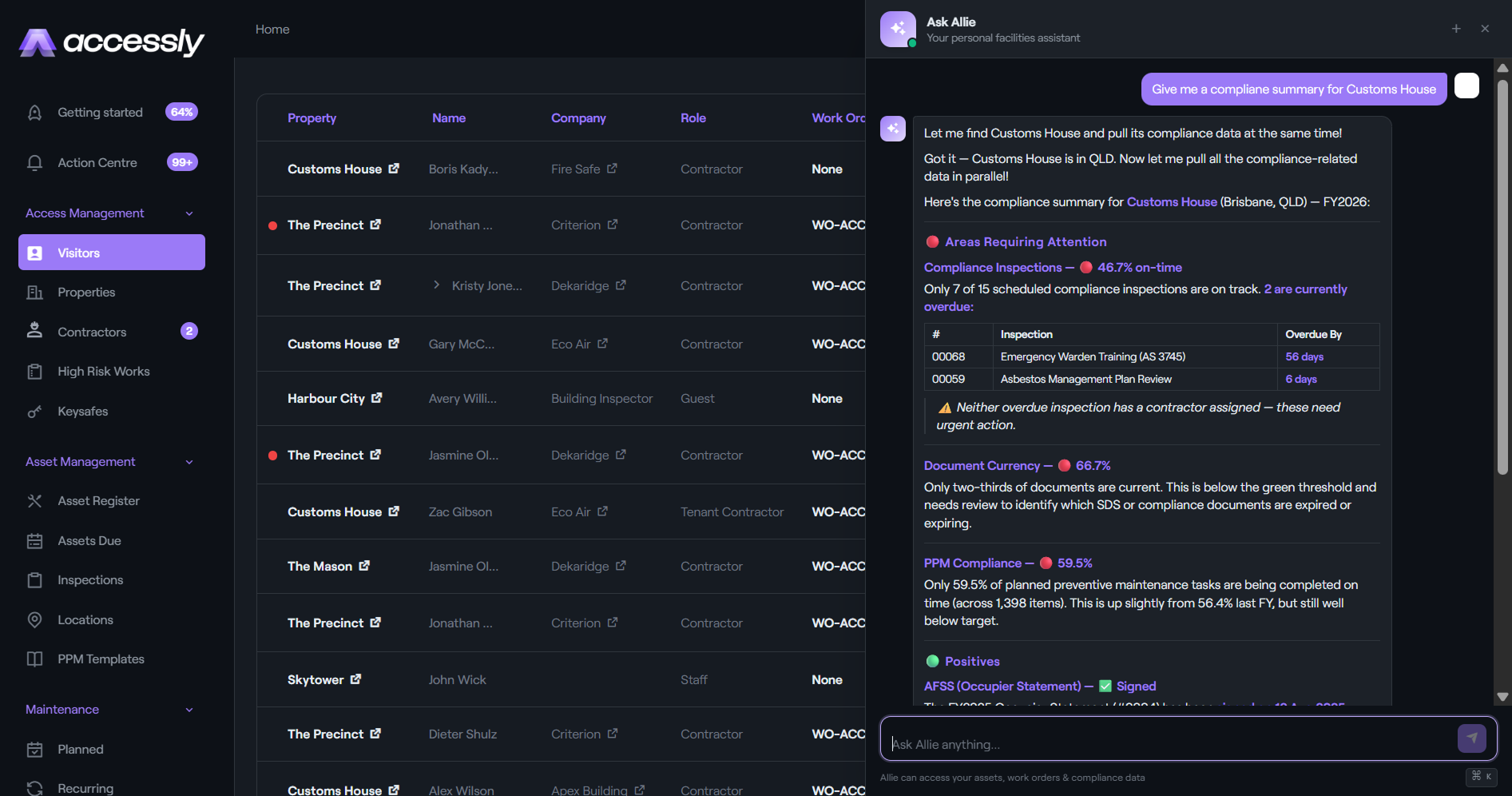Send the message to Allie

pos(1471,738)
